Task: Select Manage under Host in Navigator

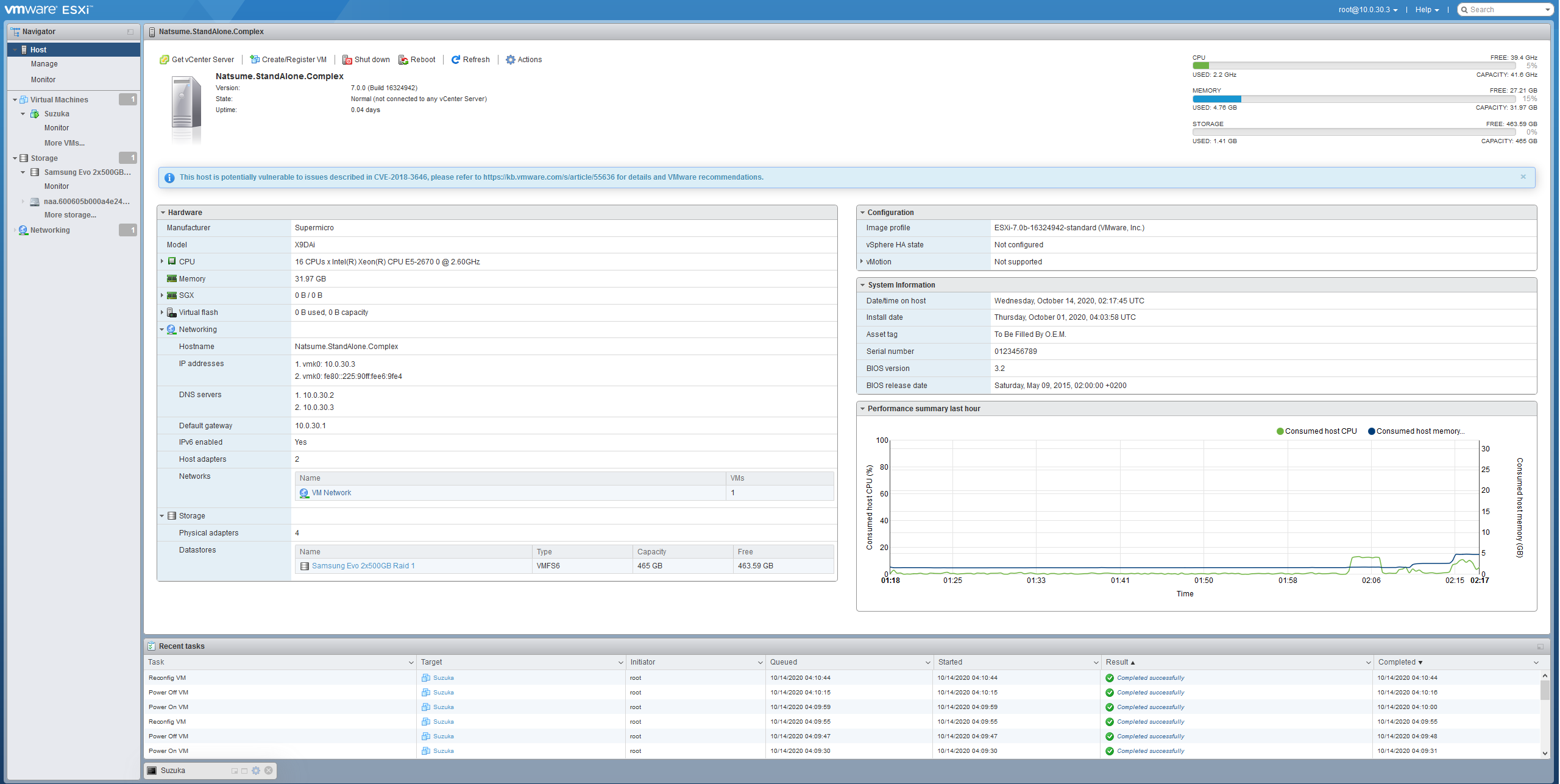Action: (x=44, y=64)
